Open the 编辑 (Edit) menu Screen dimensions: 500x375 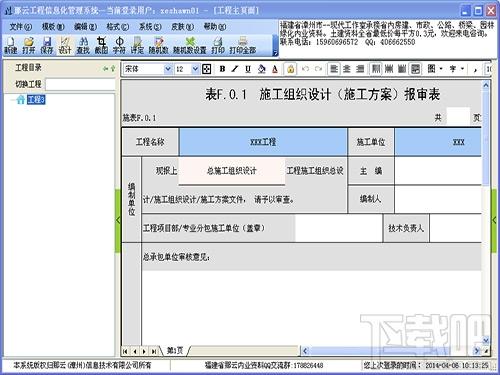pyautogui.click(x=85, y=27)
